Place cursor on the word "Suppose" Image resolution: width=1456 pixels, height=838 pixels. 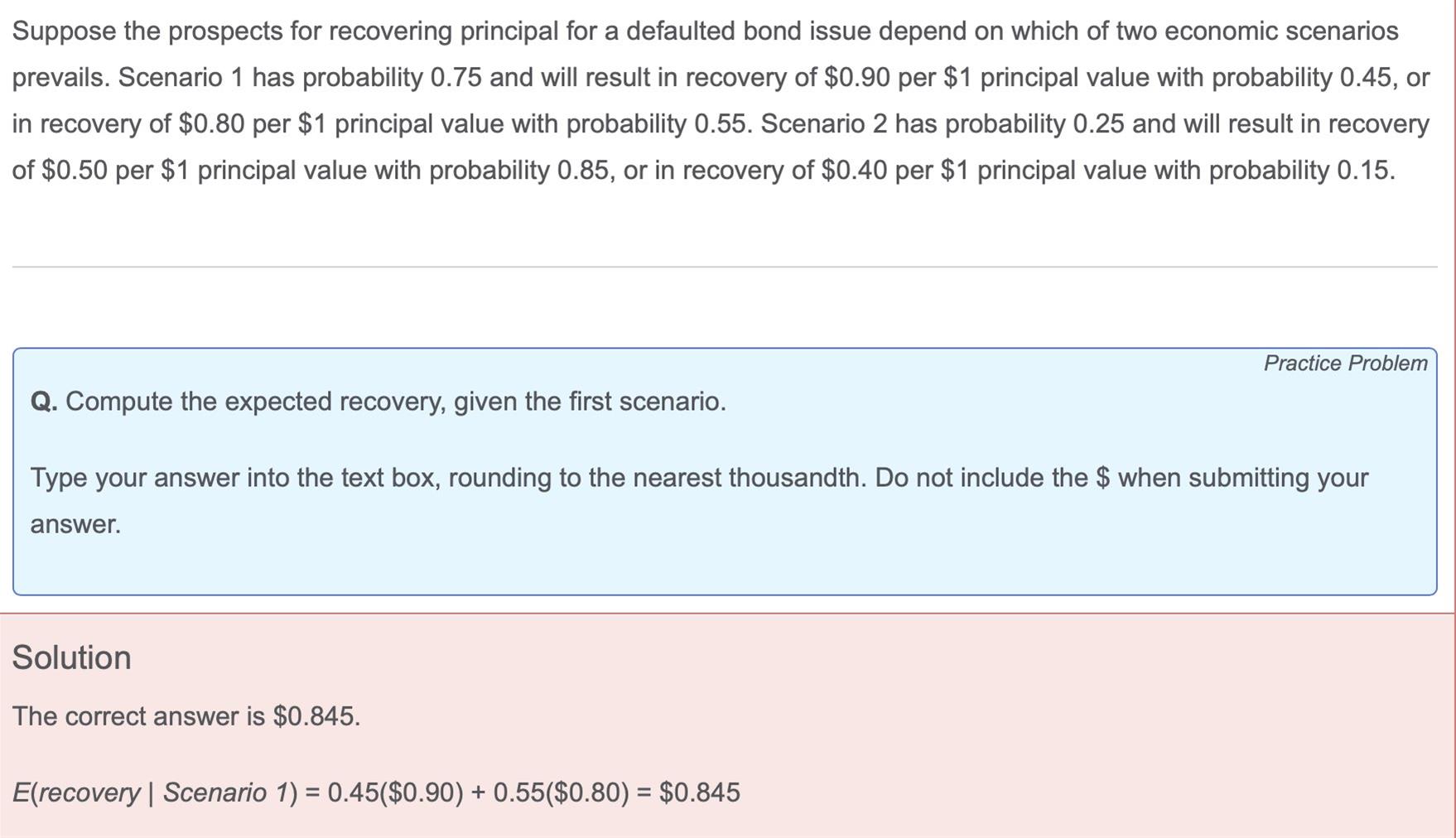click(64, 31)
